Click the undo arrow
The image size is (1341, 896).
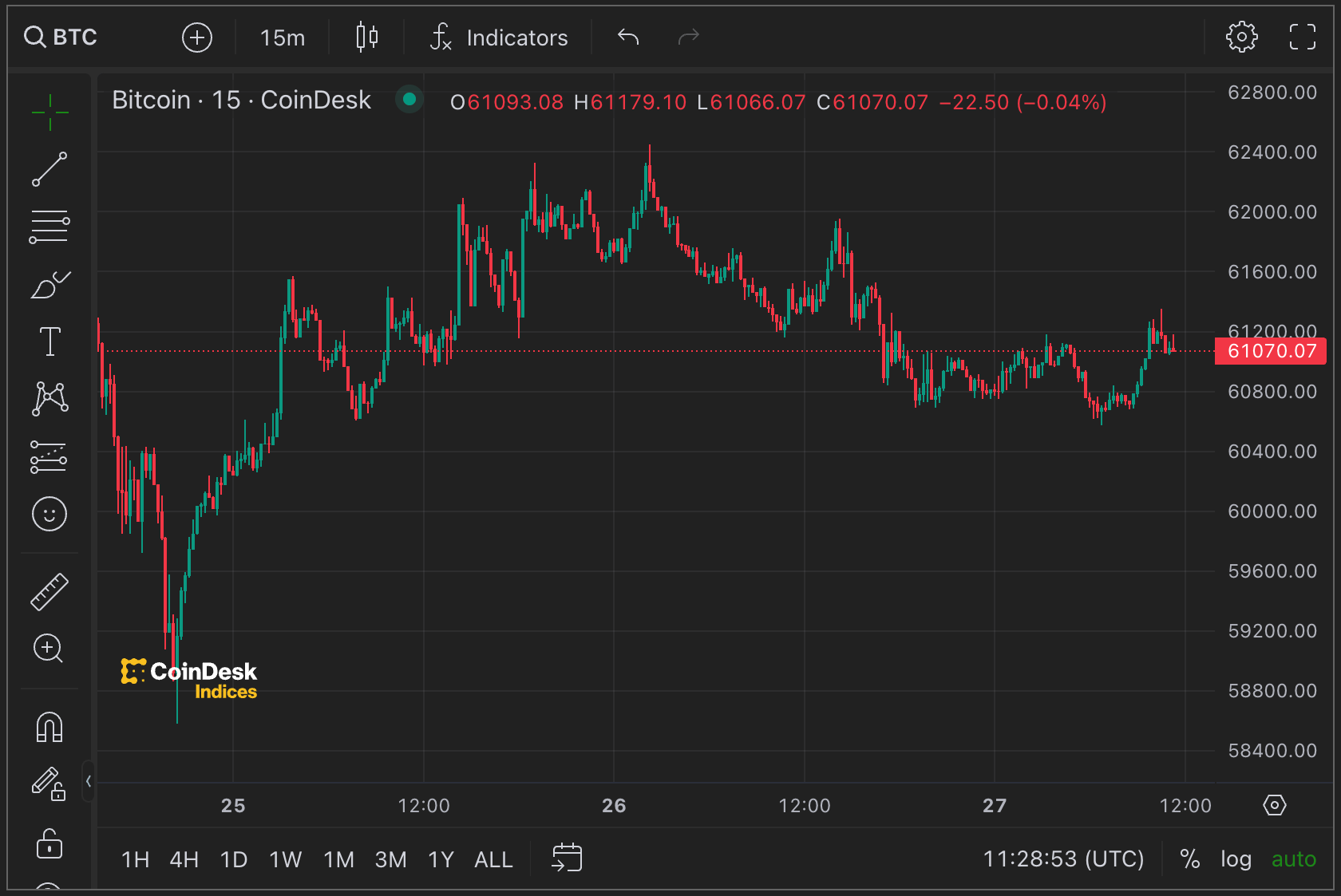click(x=628, y=37)
